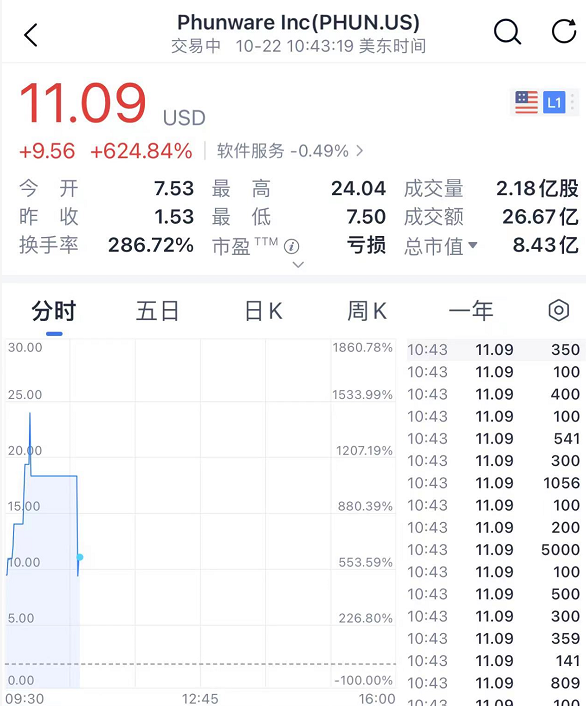Click the Phunware Inc(PHUN.US) title
Image resolution: width=586 pixels, height=706 pixels.
point(298,22)
